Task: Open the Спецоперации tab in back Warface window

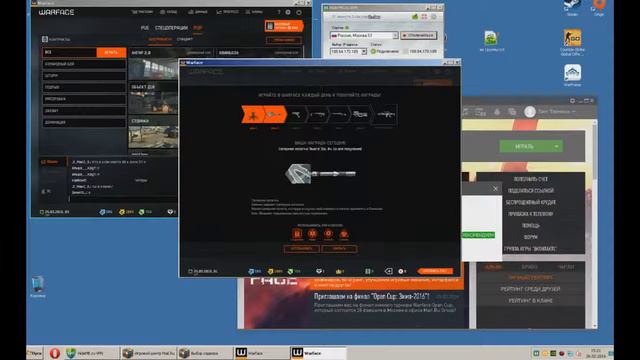Action: (x=171, y=28)
